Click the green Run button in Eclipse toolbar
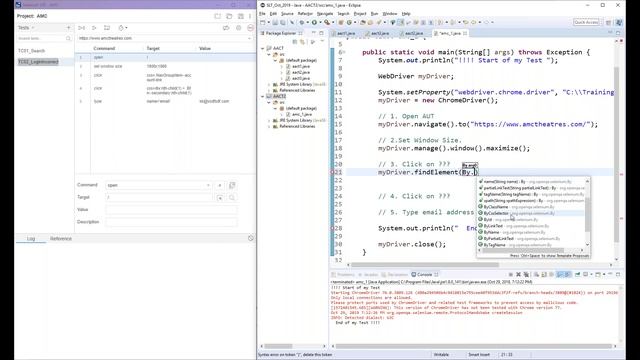 coord(314,22)
